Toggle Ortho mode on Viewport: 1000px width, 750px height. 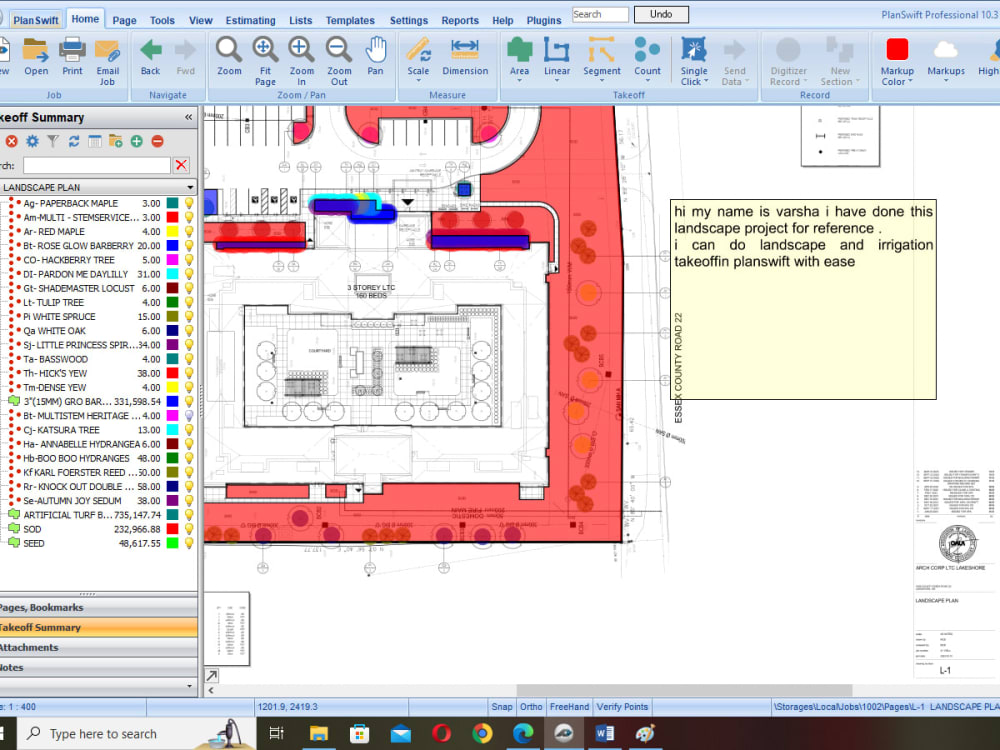click(531, 706)
